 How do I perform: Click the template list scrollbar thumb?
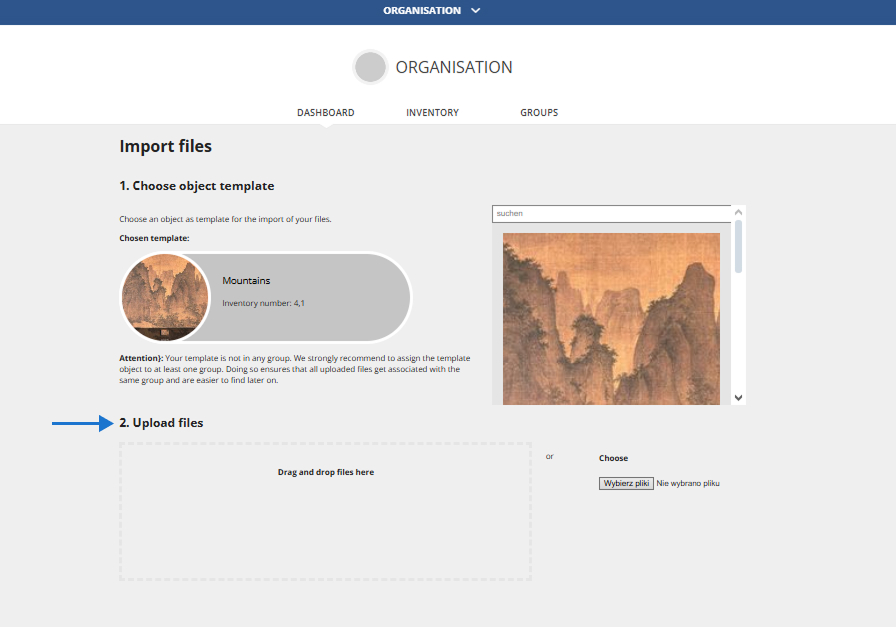(739, 245)
